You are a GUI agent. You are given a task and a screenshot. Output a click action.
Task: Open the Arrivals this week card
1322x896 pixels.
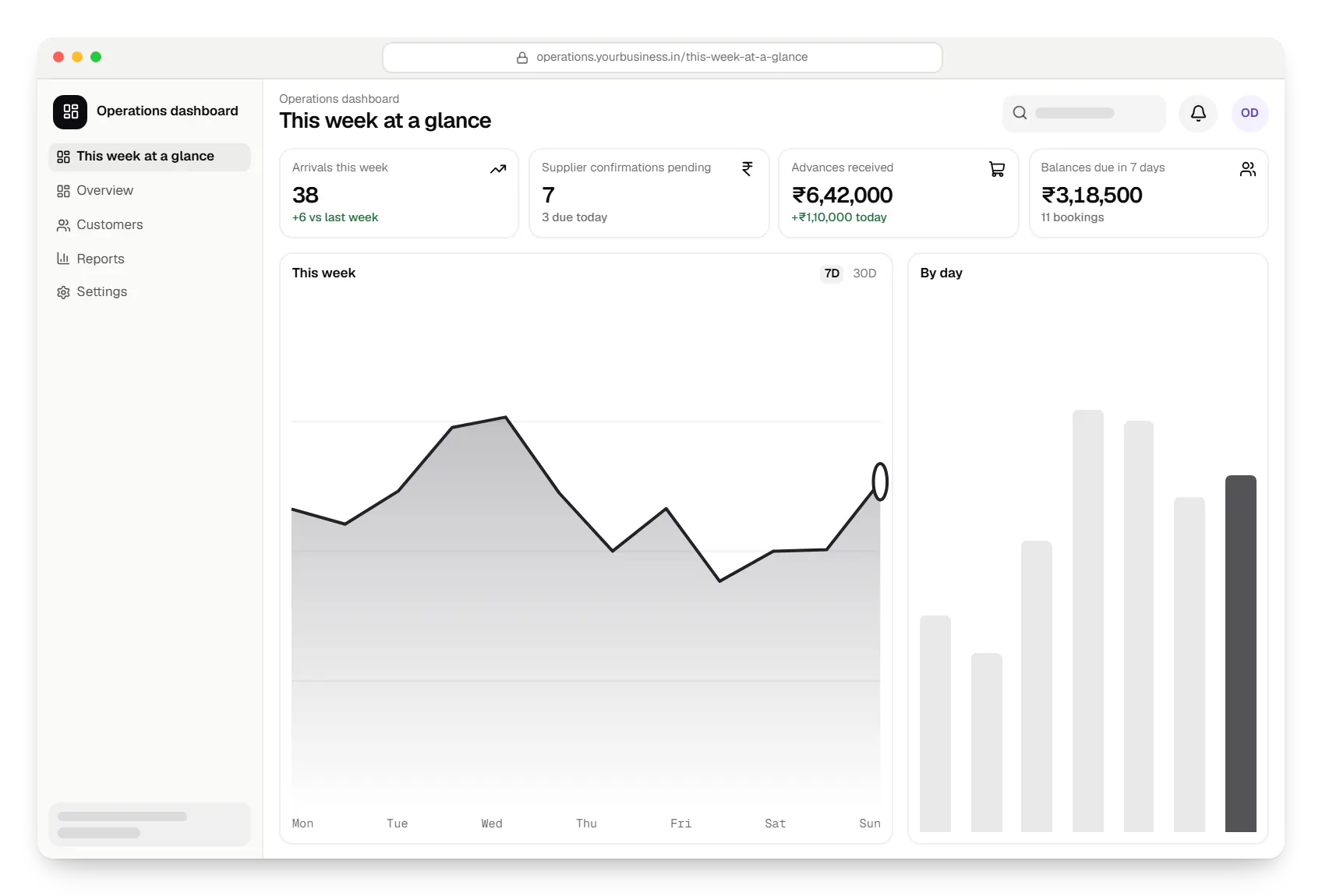pos(399,193)
